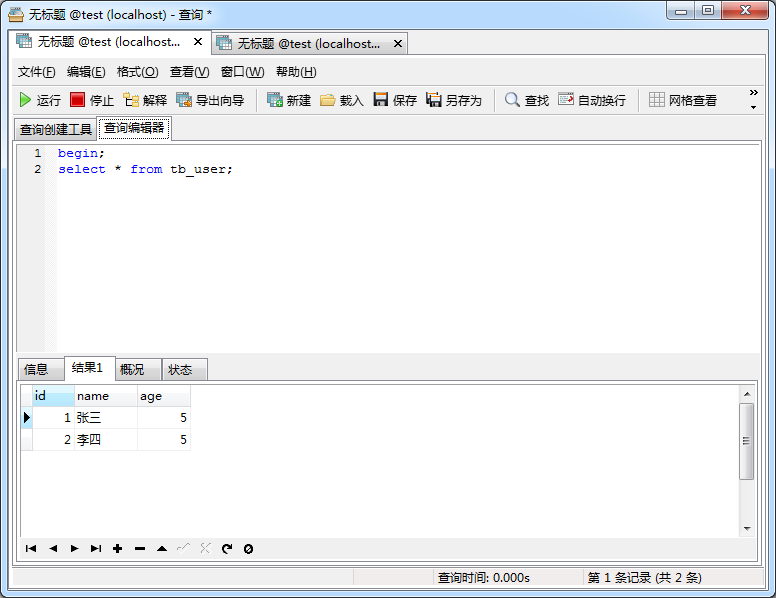Viewport: 776px width, 598px height.
Task: Save the query with 保存
Action: [395, 100]
